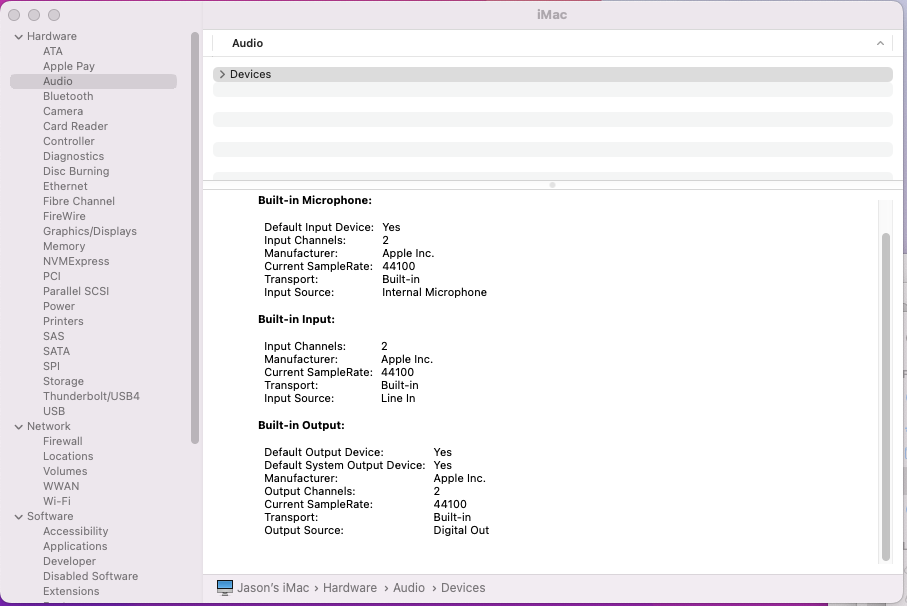Click the Default System Output Device label
Screen dimensions: 907x606
(x=345, y=465)
